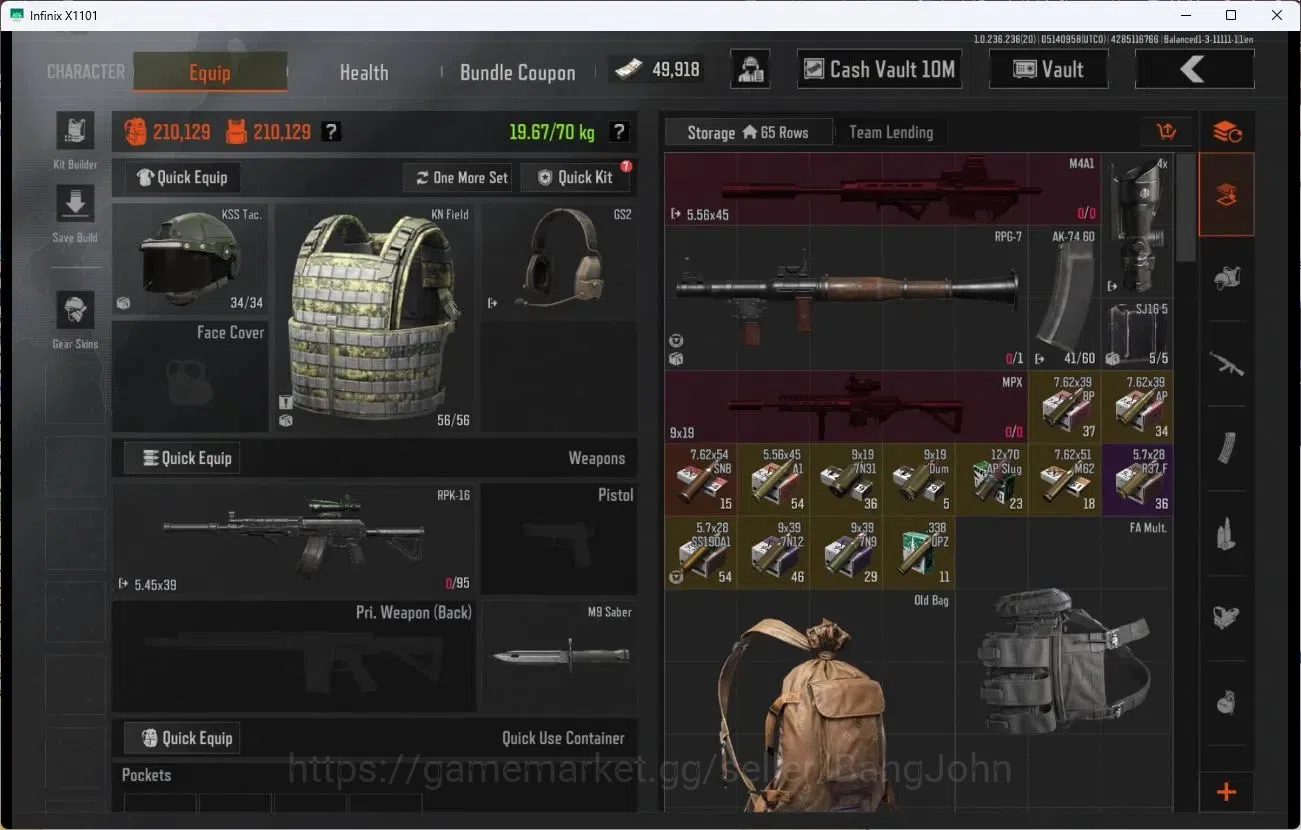Select the 9x19 7N31 ammo stack

click(846, 479)
